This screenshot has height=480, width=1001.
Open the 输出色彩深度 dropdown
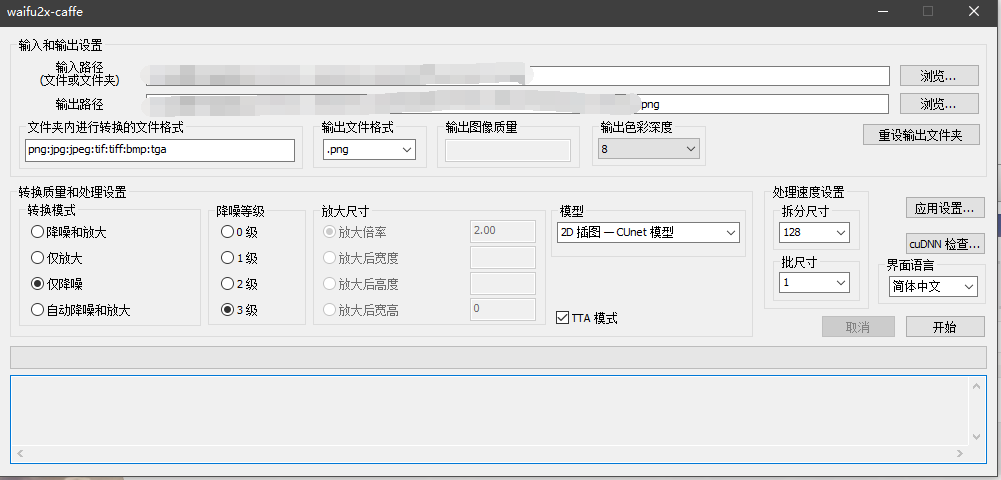click(x=649, y=149)
